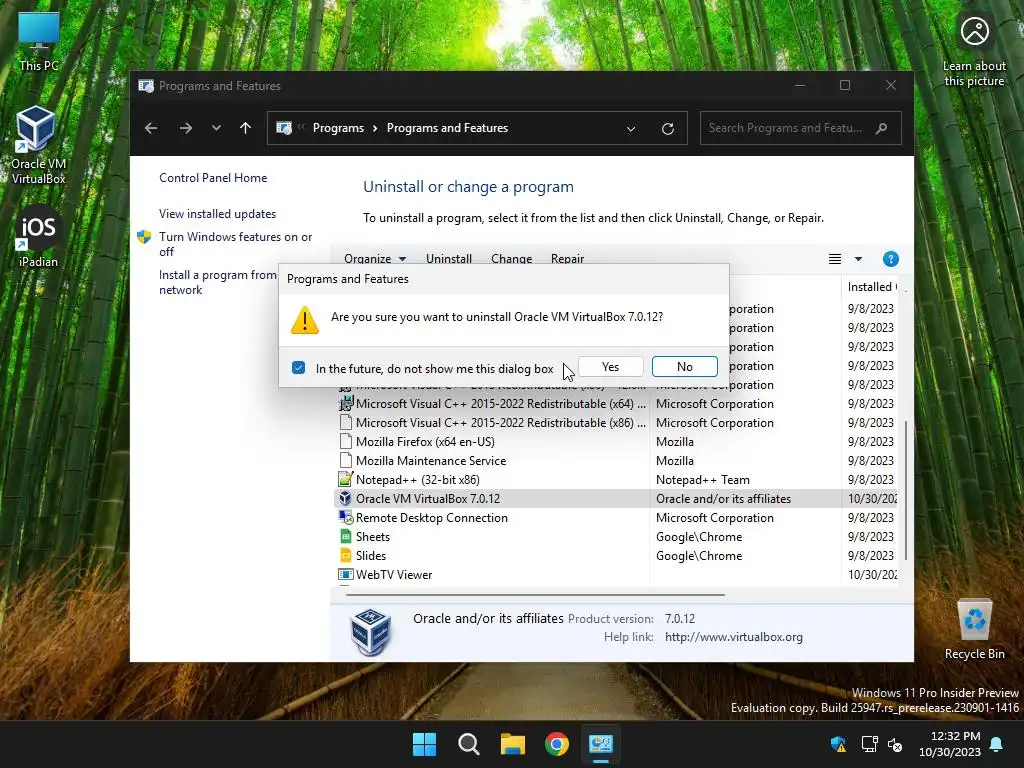Click VirtualBox cube icon in list row
This screenshot has width=1024, height=768.
345,498
